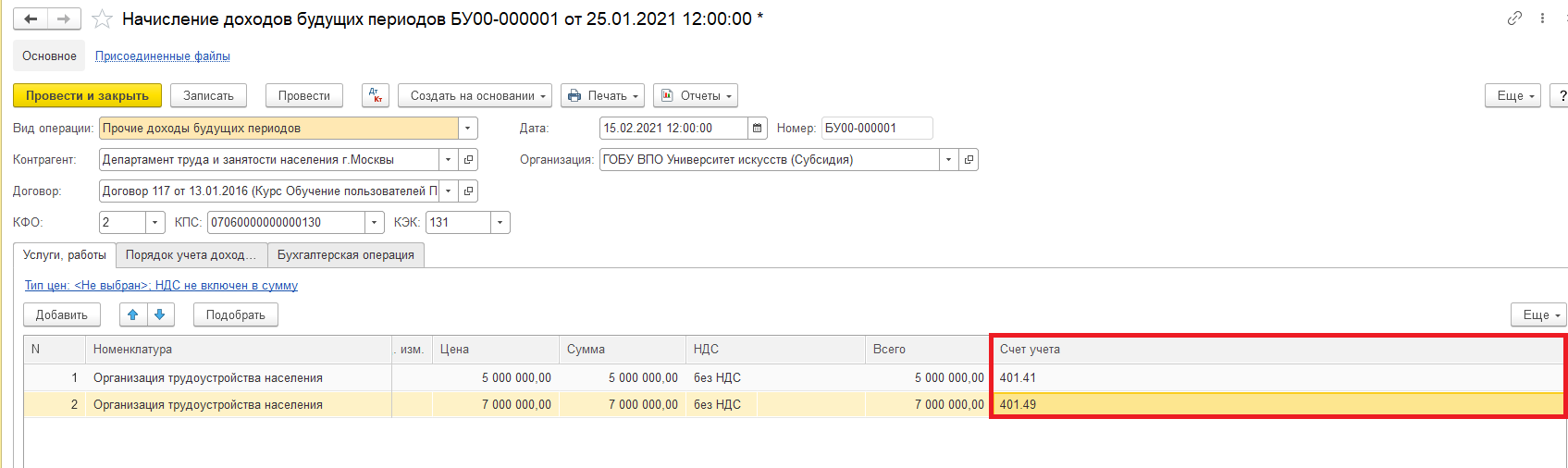1568x468 pixels.
Task: Copy link to document with chain icon
Action: (1514, 18)
